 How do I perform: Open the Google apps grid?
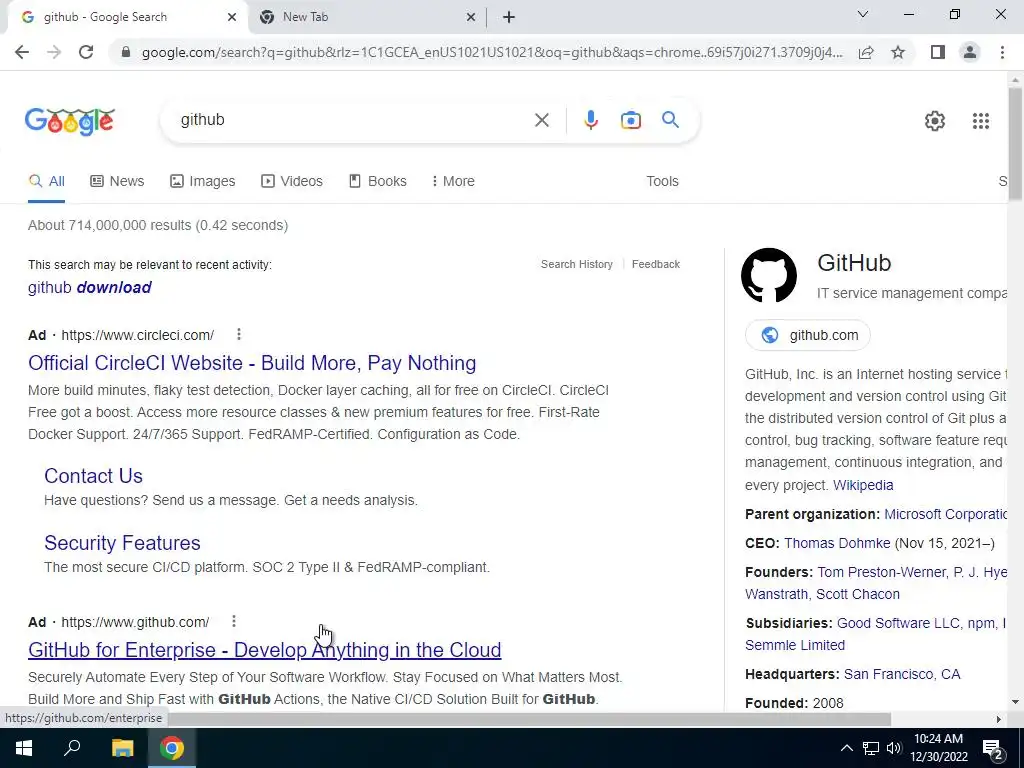(980, 121)
